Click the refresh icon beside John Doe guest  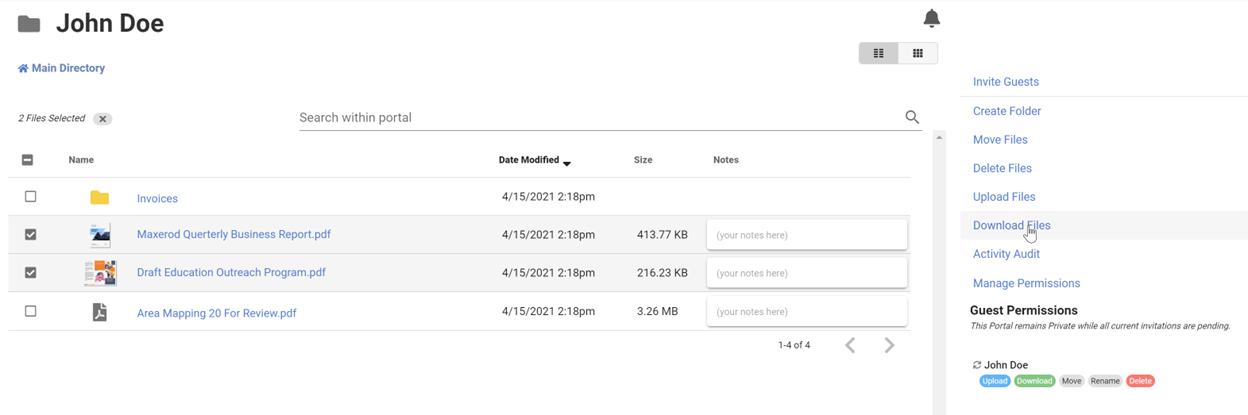click(977, 365)
